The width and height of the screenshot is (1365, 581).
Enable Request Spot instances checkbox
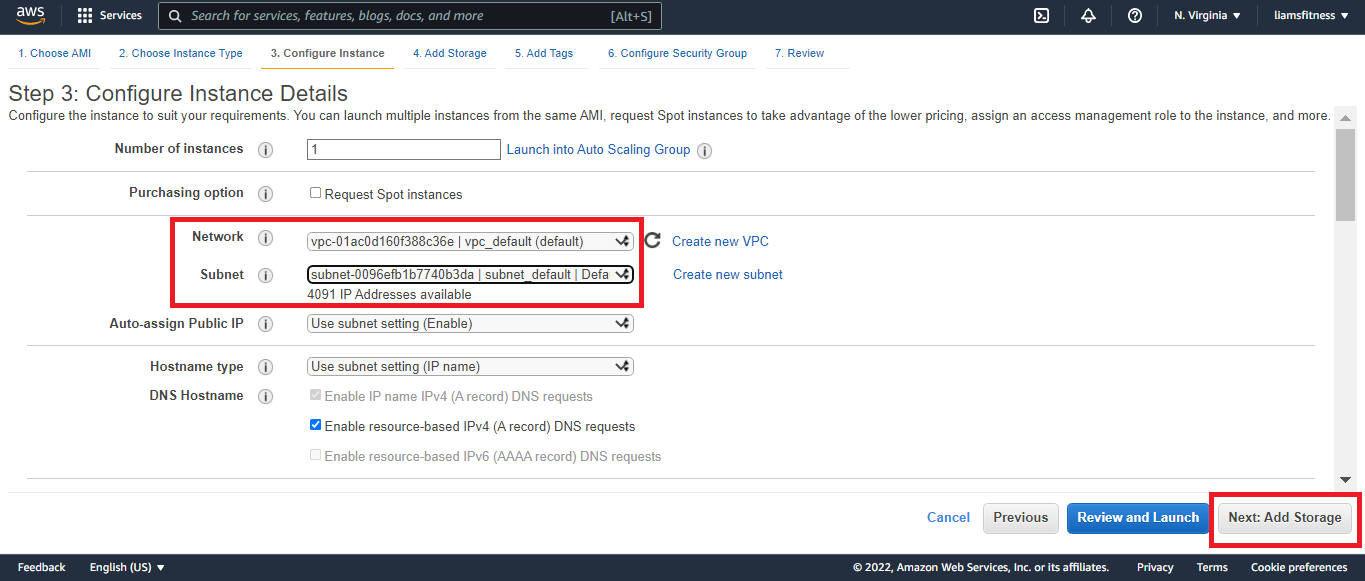[316, 193]
